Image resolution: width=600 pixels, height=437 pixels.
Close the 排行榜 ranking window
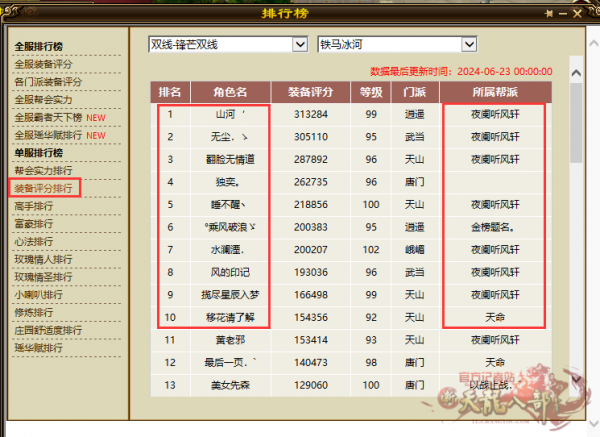[577, 14]
